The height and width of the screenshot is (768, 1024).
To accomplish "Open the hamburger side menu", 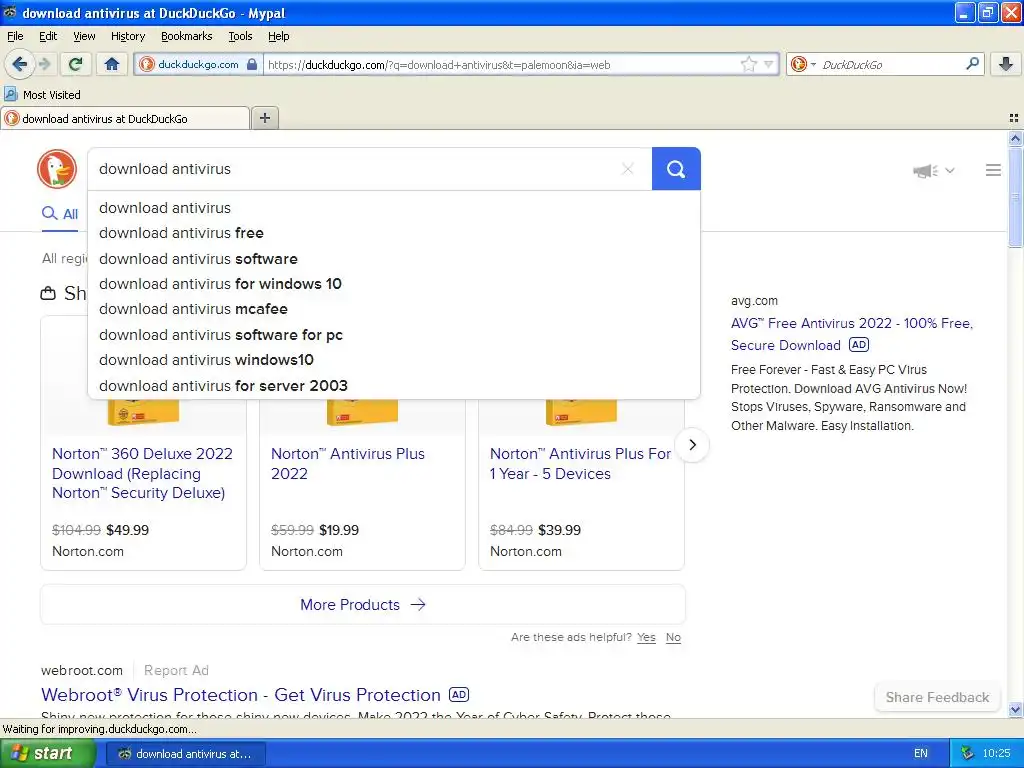I will click(x=993, y=170).
